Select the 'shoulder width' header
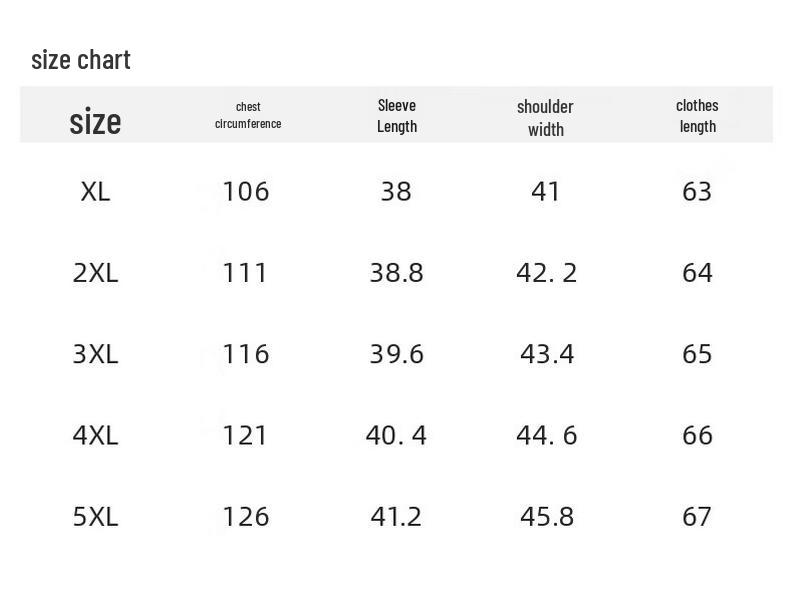The image size is (793, 595). coord(545,117)
